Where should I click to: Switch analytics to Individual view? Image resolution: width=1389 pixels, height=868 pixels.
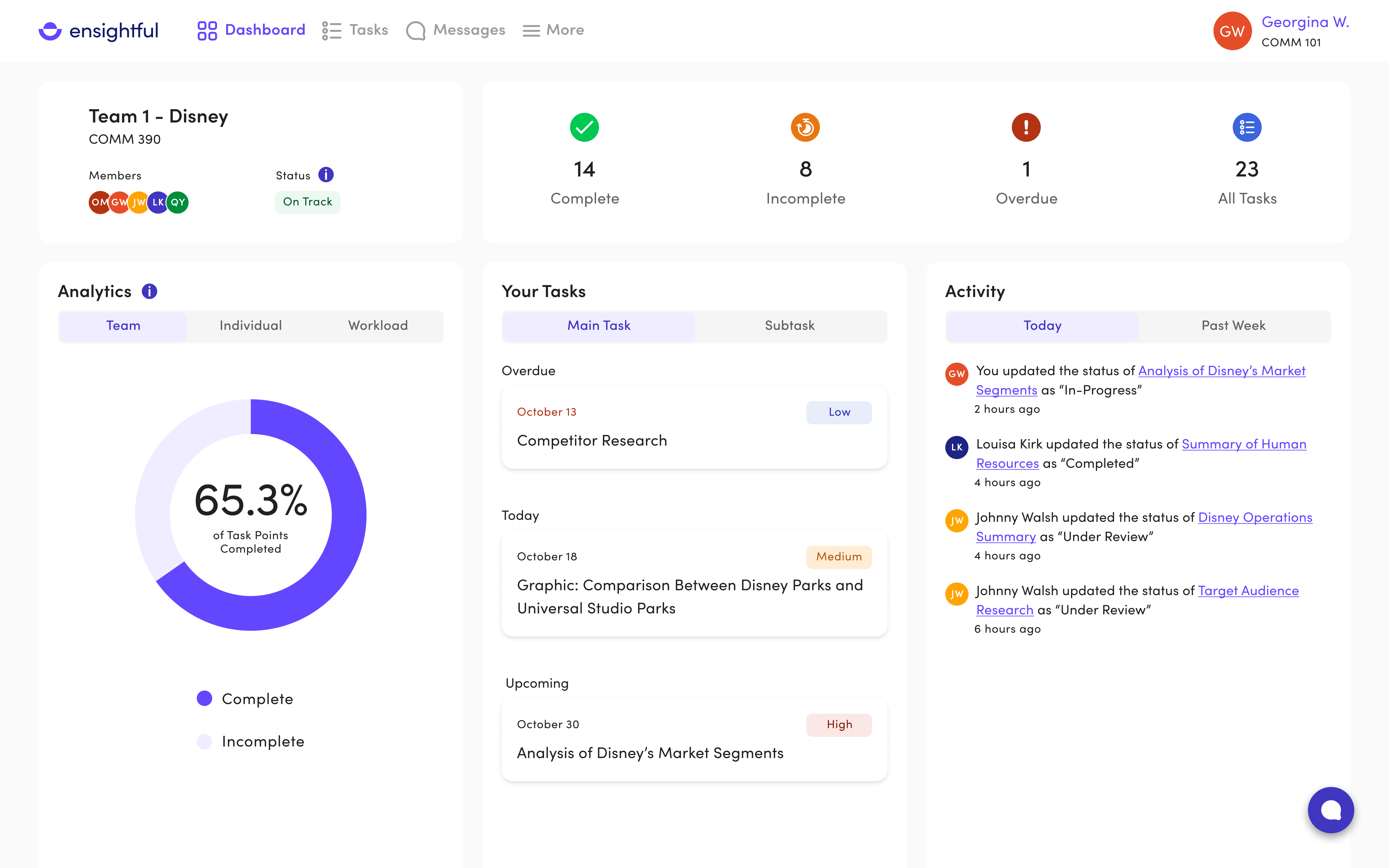point(250,325)
